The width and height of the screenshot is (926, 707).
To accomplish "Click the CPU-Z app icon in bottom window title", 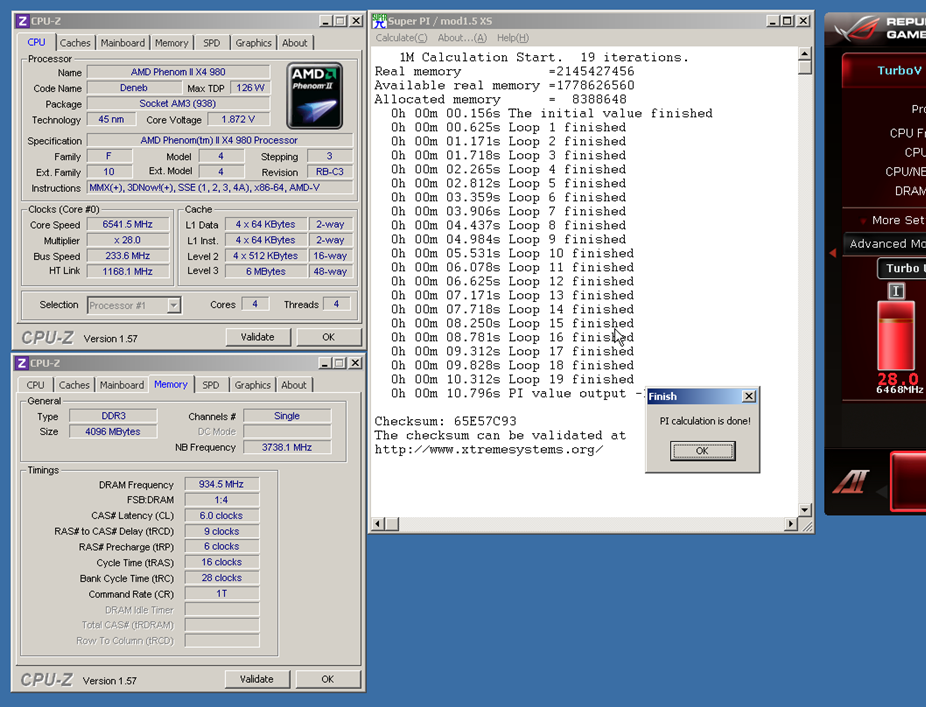I will point(22,363).
